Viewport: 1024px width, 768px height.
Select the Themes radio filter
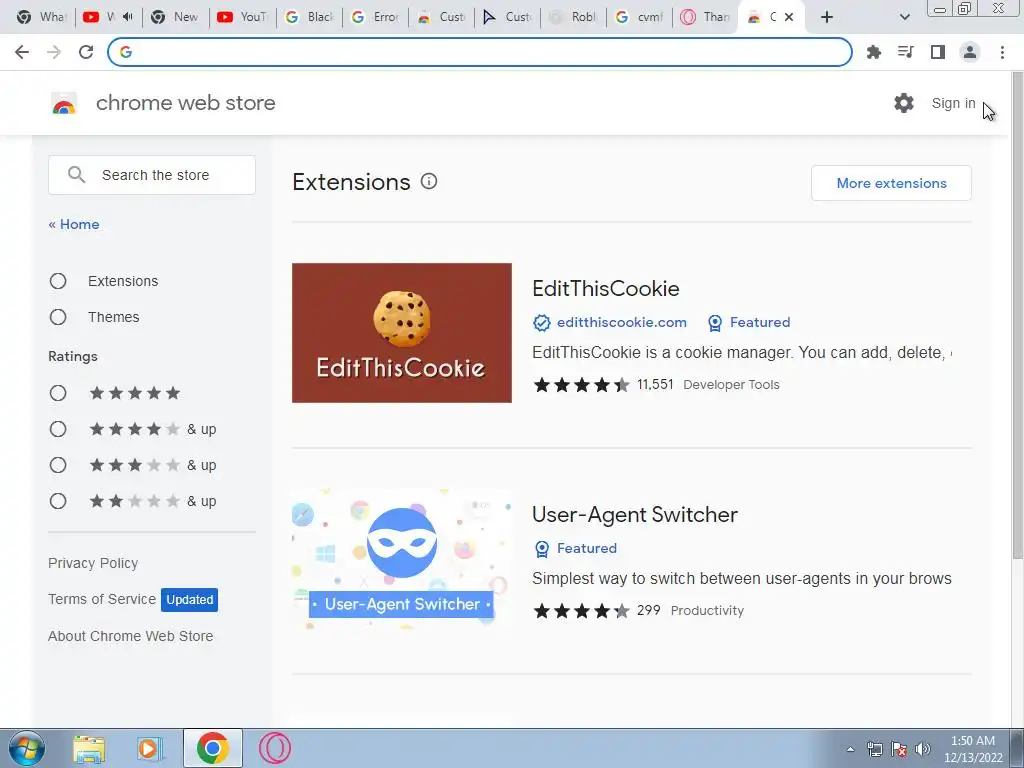pos(58,317)
